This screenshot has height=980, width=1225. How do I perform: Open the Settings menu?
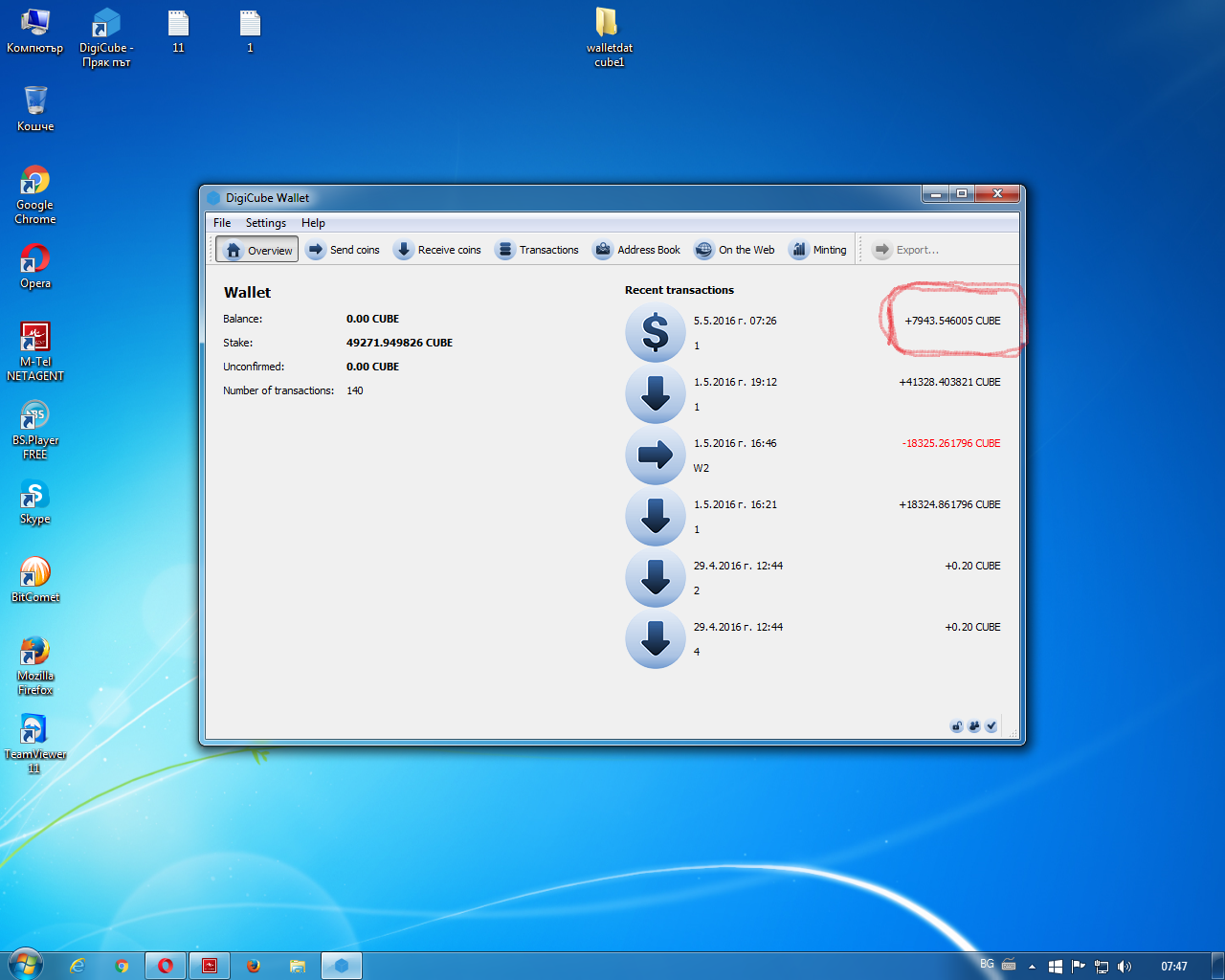click(266, 223)
